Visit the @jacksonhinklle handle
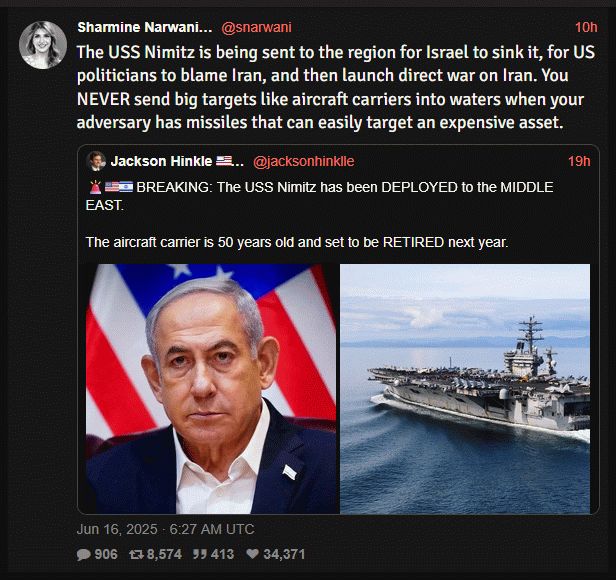Image resolution: width=616 pixels, height=580 pixels. point(304,161)
